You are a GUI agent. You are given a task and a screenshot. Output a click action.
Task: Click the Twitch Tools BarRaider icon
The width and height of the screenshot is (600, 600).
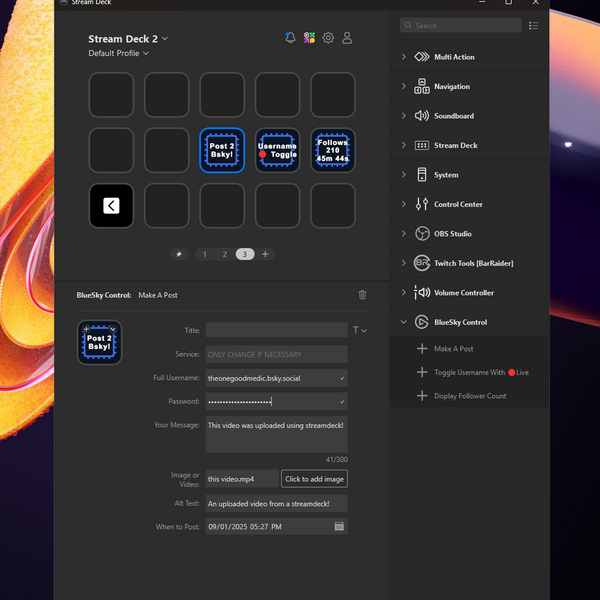[422, 263]
